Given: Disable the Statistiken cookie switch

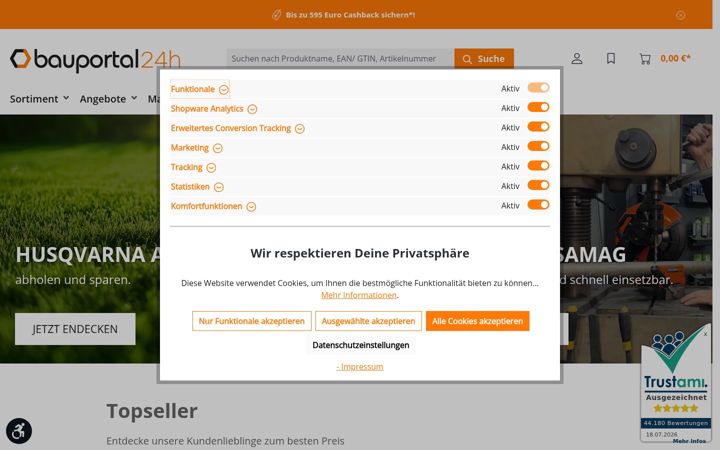Looking at the screenshot, I should 538,186.
